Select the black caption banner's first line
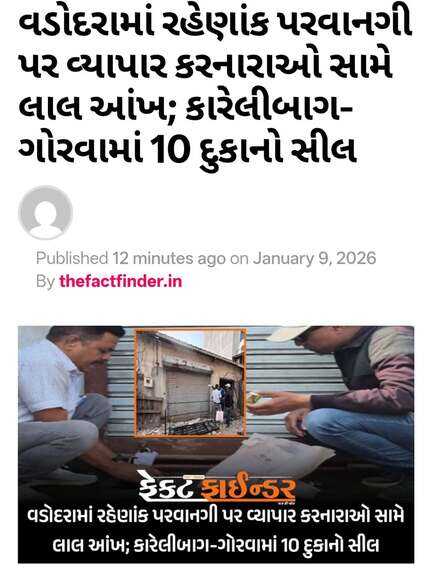This screenshot has width=432, height=576. pyautogui.click(x=216, y=516)
